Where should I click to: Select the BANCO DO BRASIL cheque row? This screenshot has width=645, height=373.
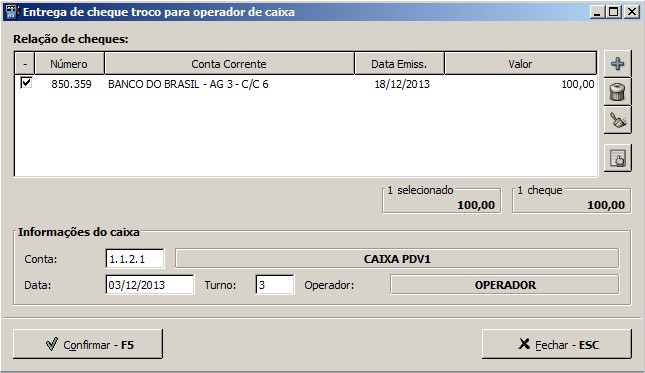click(x=306, y=84)
